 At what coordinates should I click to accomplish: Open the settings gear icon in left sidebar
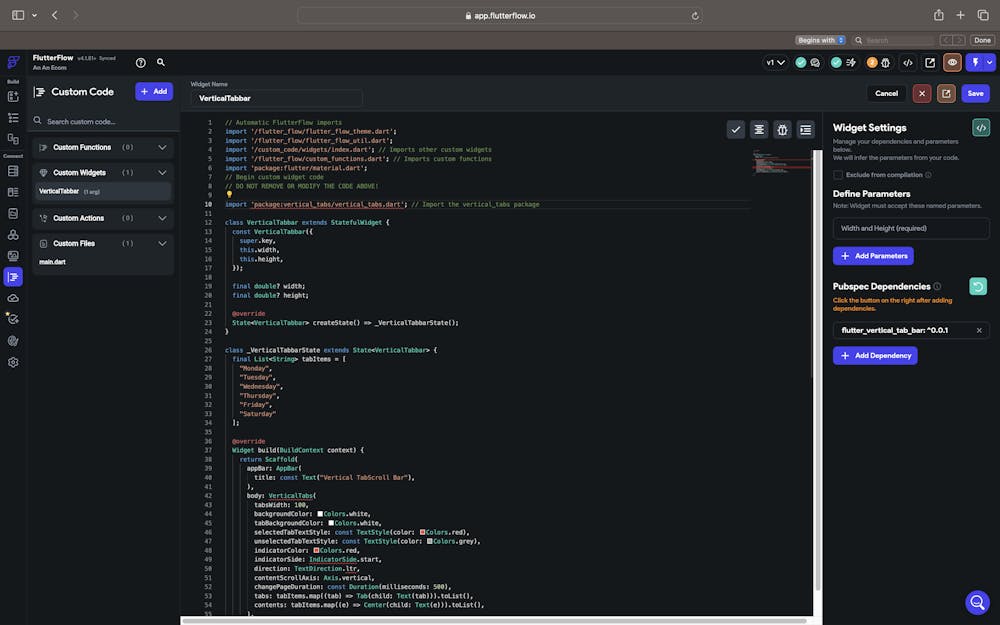13,362
